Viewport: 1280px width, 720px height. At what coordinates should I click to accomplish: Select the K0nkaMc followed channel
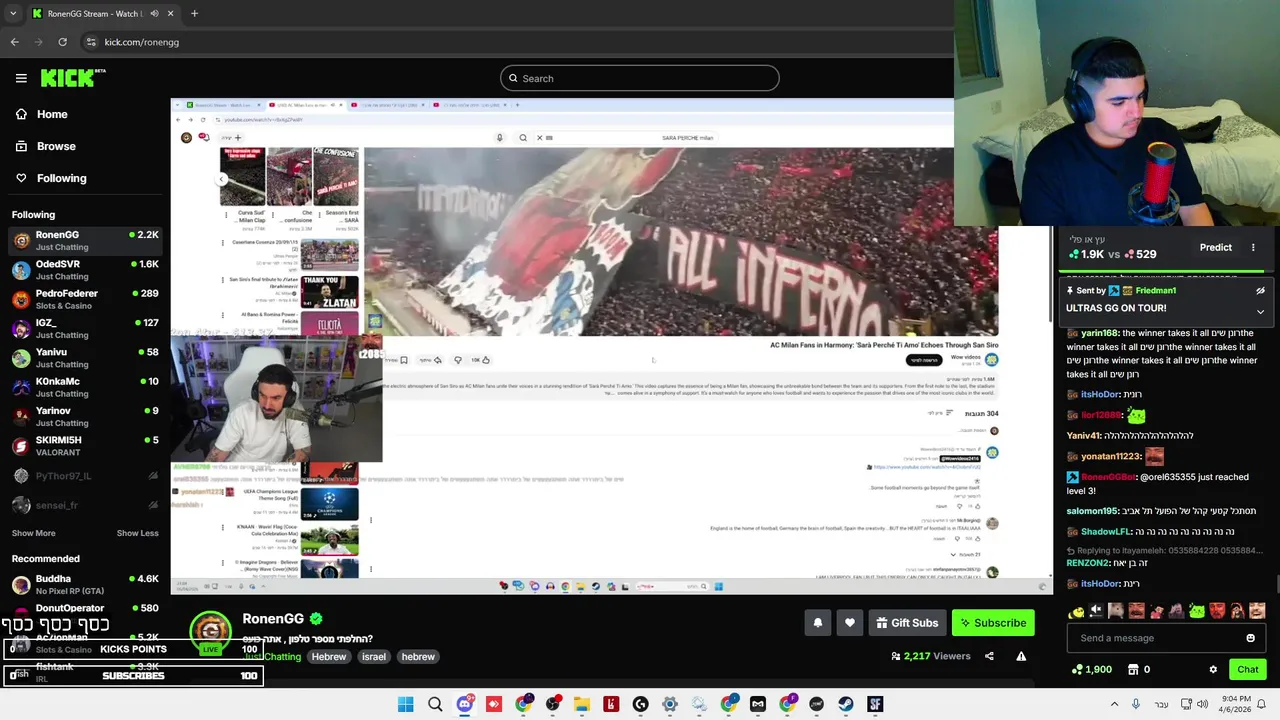coord(85,387)
